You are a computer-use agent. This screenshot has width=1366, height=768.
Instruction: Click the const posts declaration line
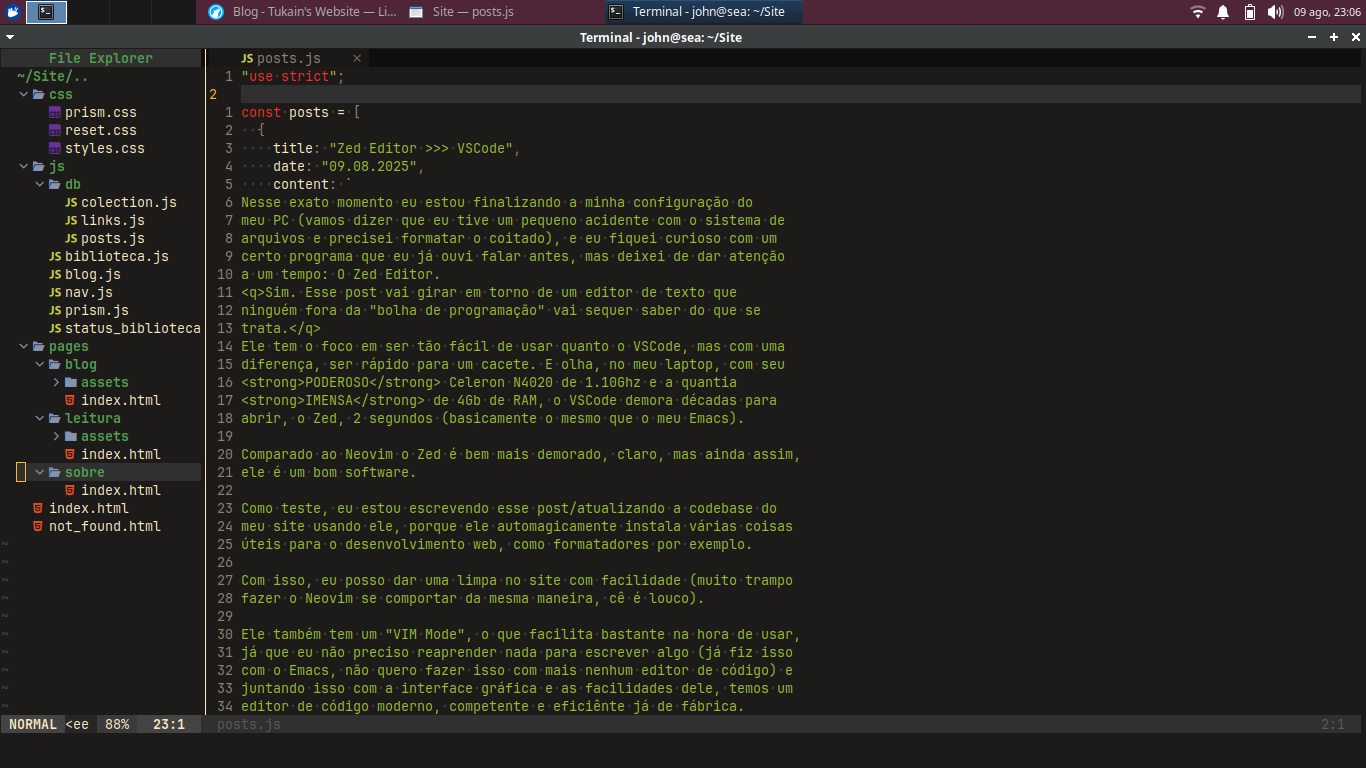301,112
